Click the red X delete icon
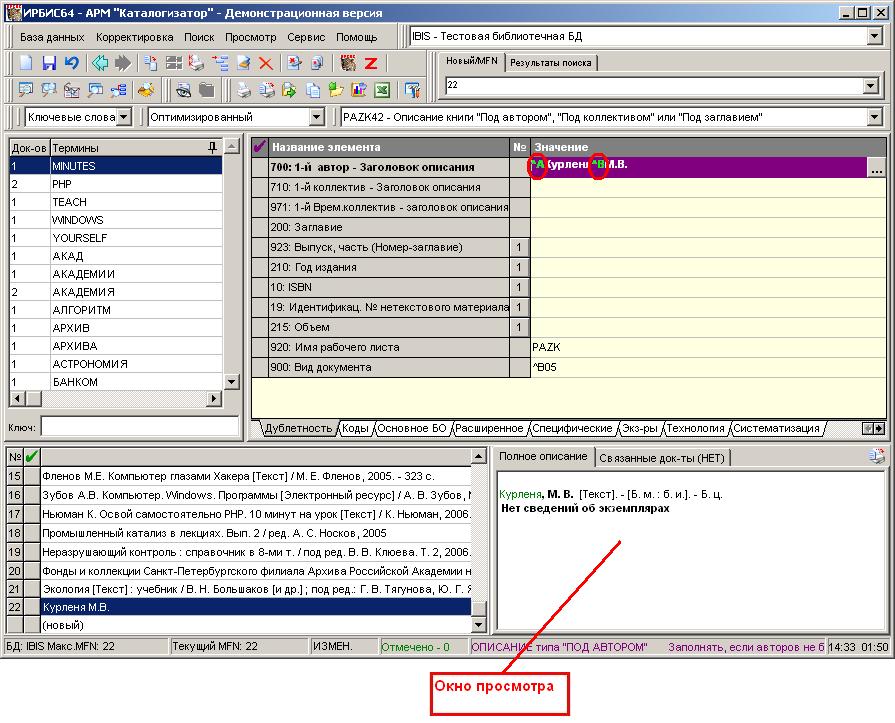 coord(266,63)
